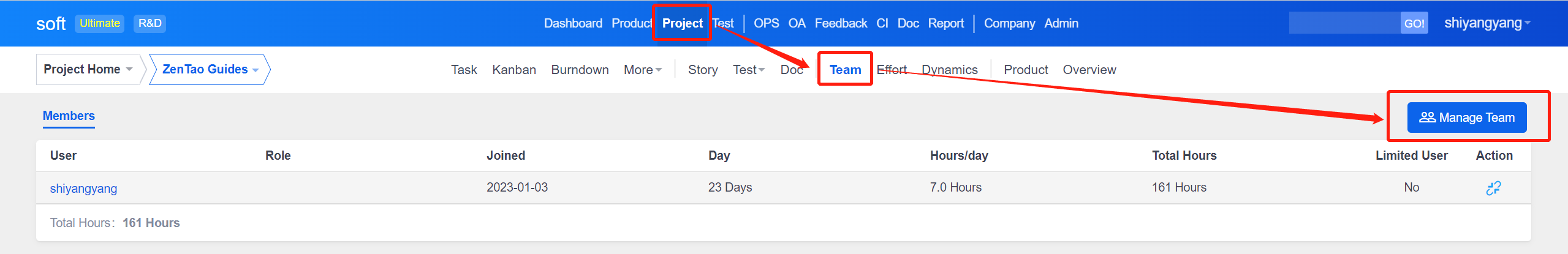The height and width of the screenshot is (254, 1568).
Task: Click the unlink member icon for shiyangyang
Action: (x=1493, y=188)
